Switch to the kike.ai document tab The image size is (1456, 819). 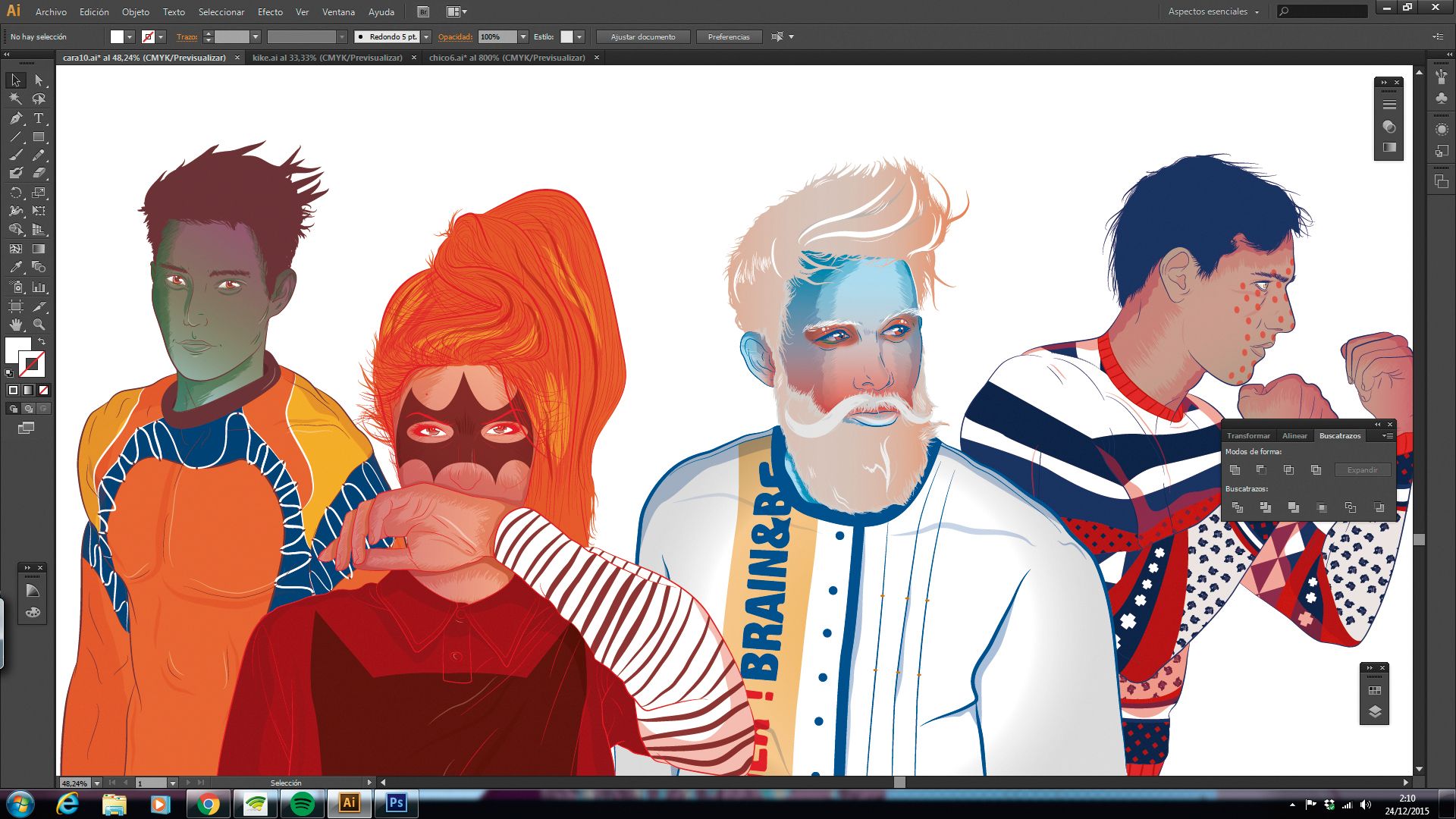point(327,58)
